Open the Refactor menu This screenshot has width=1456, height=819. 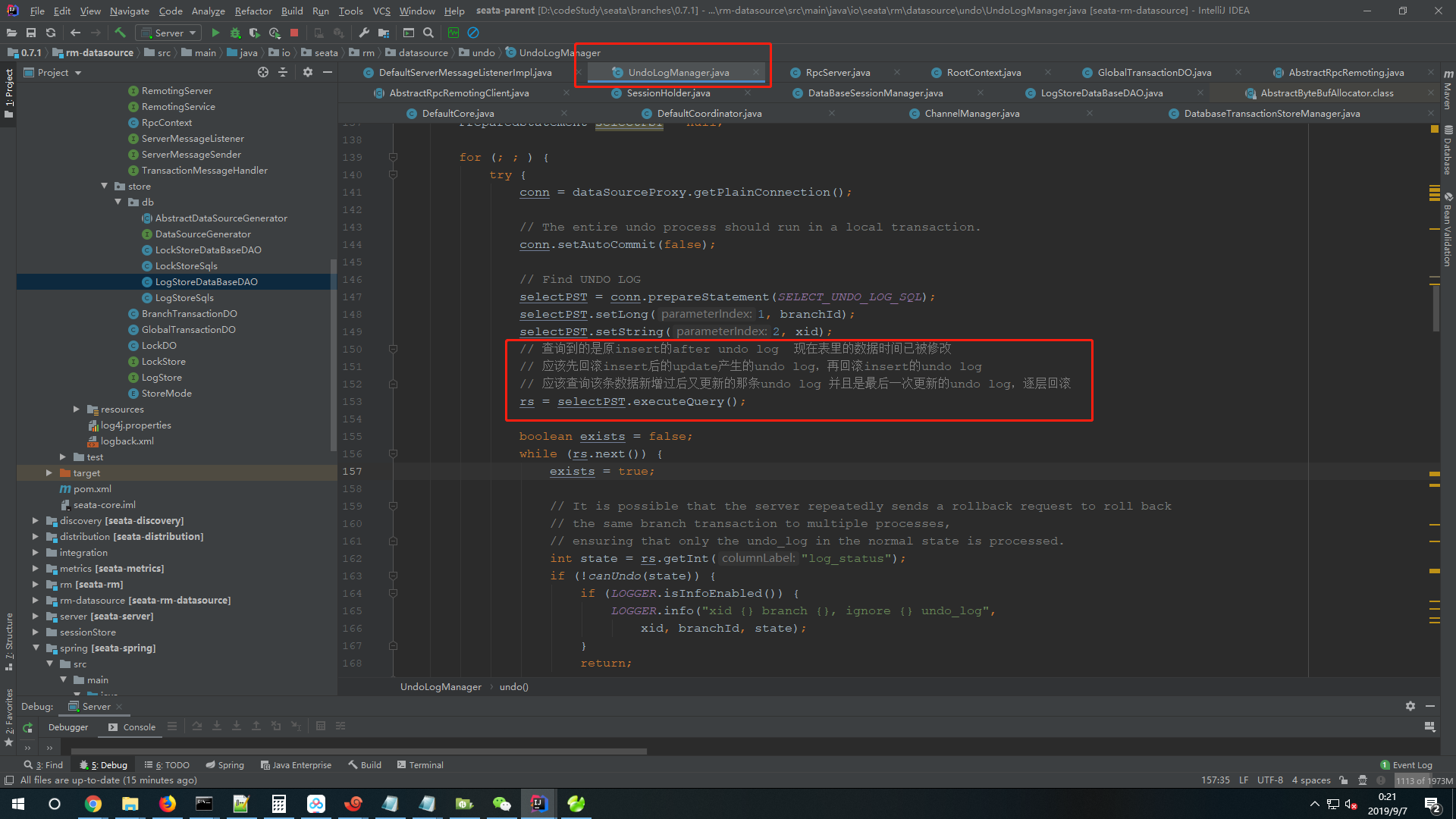click(253, 11)
